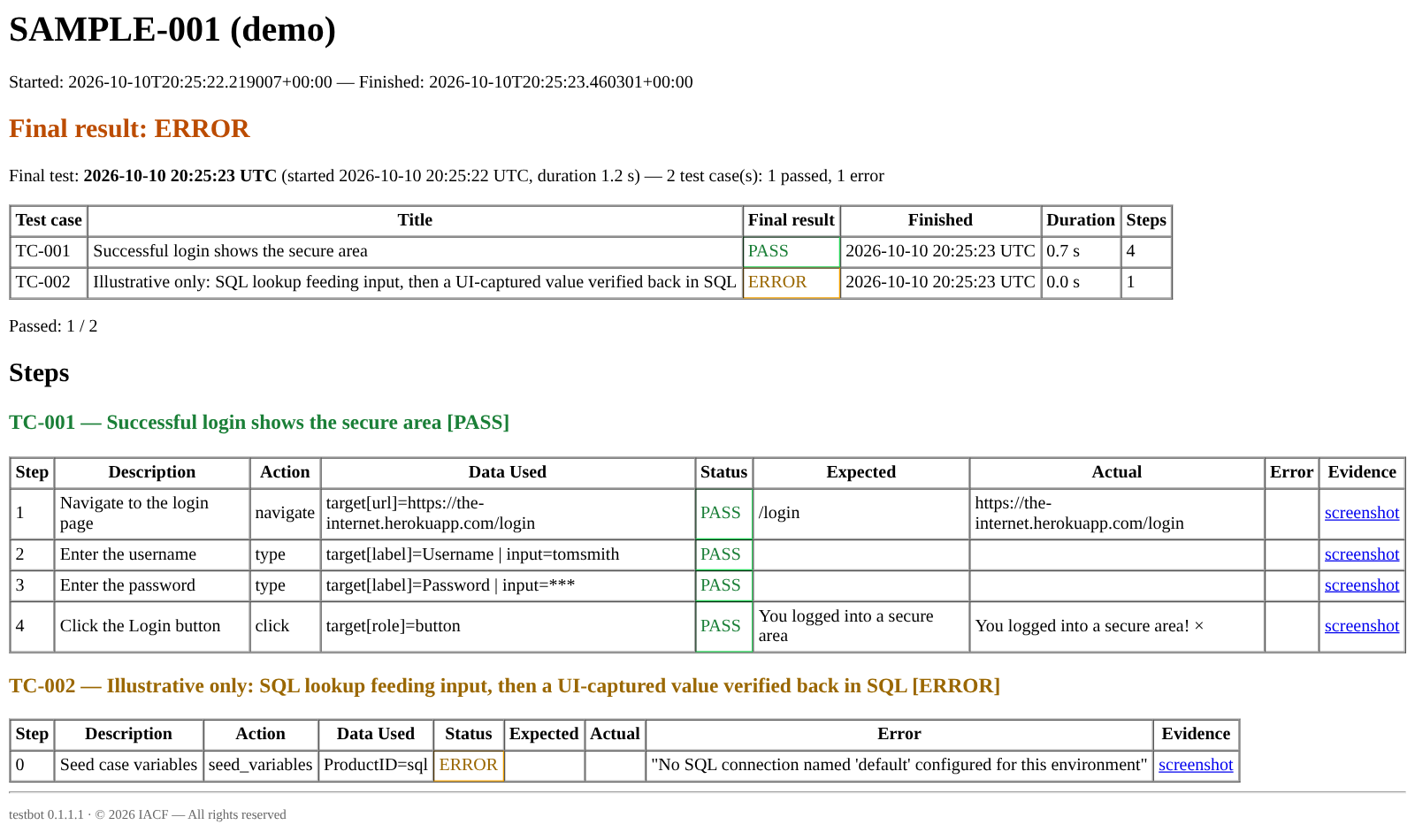Click the 'Final test:' summary line
Image resolution: width=1415 pixels, height=840 pixels.
click(x=447, y=176)
